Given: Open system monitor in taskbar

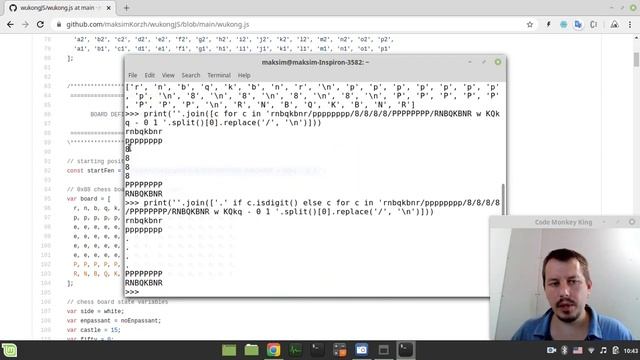Looking at the screenshot, I should (296, 350).
